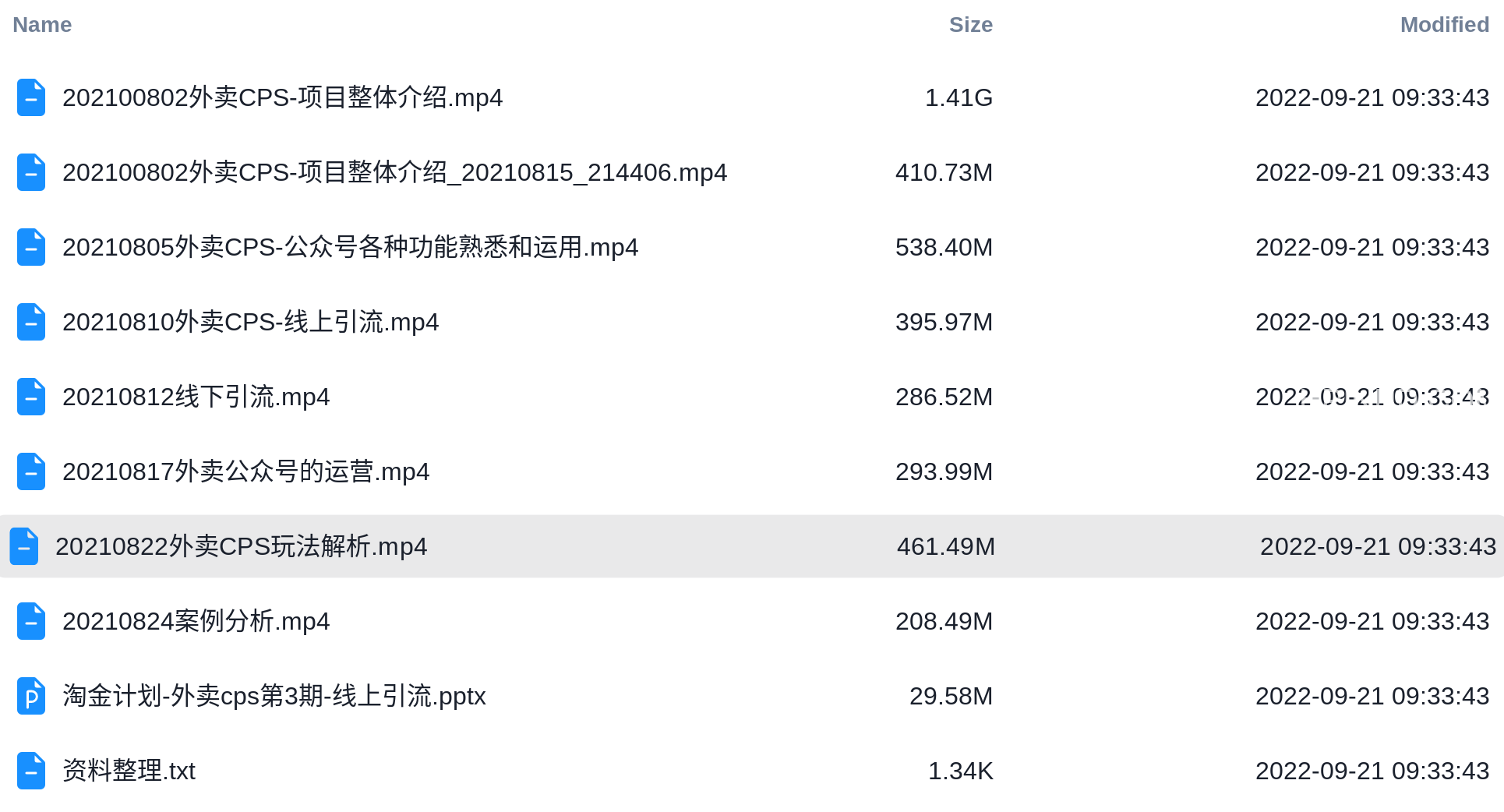Click the 286.52M size value
Viewport: 1504px width, 812px height.
click(944, 397)
